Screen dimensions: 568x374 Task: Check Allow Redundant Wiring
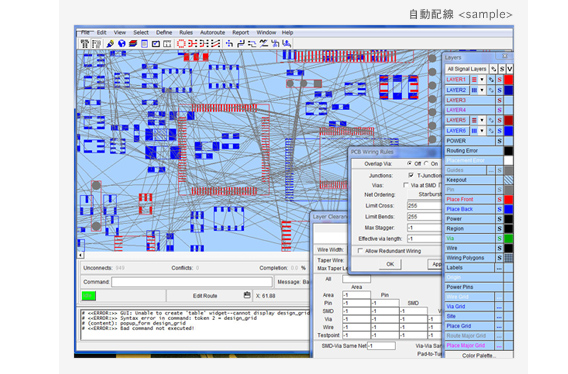click(x=360, y=251)
